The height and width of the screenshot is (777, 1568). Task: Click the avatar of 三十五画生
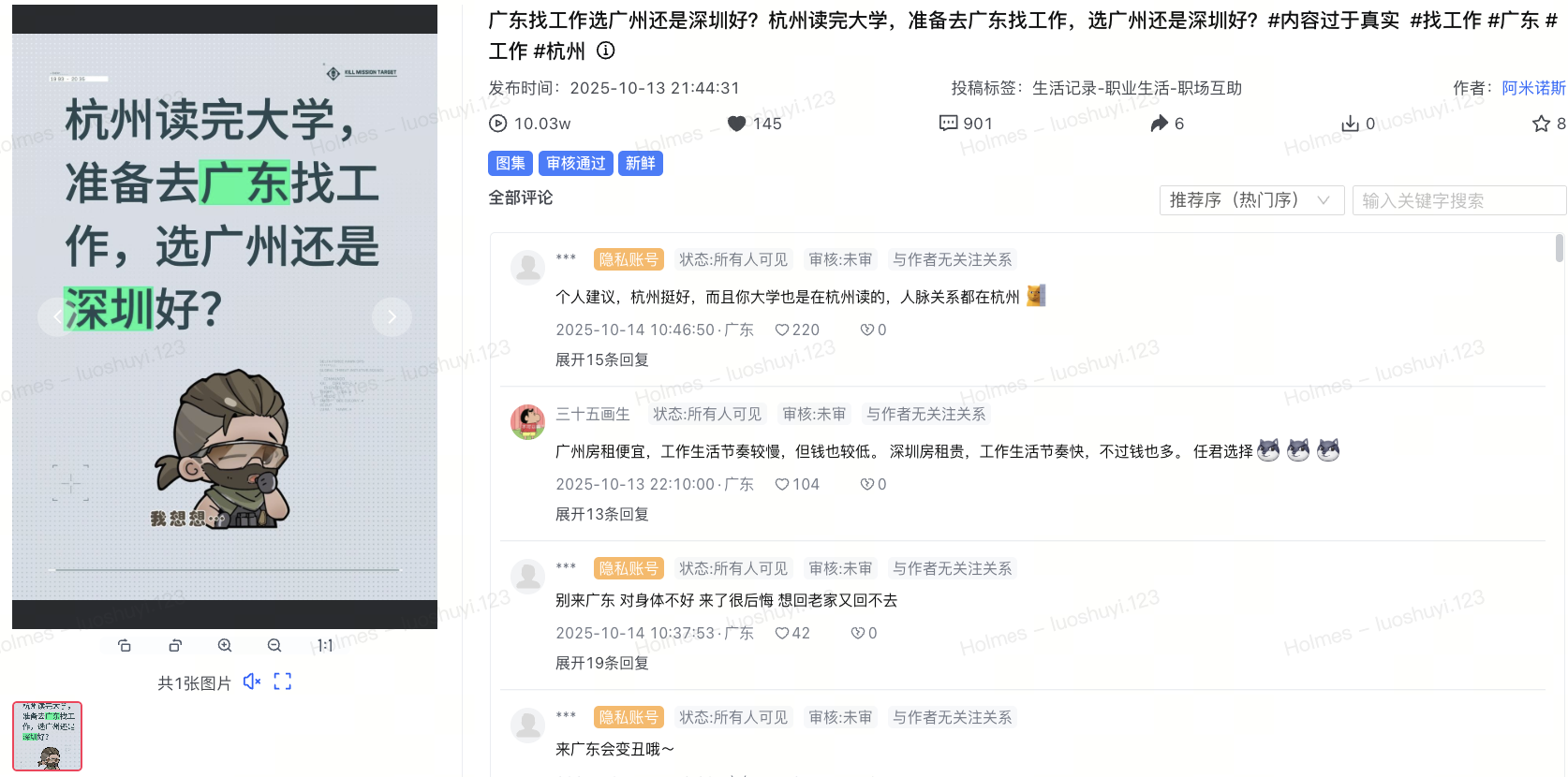point(528,422)
